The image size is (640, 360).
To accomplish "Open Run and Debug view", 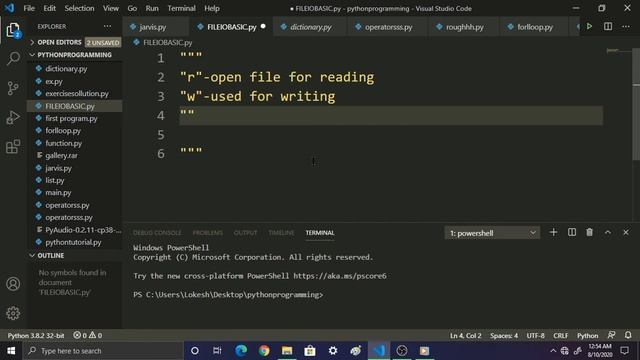I will pos(13,118).
